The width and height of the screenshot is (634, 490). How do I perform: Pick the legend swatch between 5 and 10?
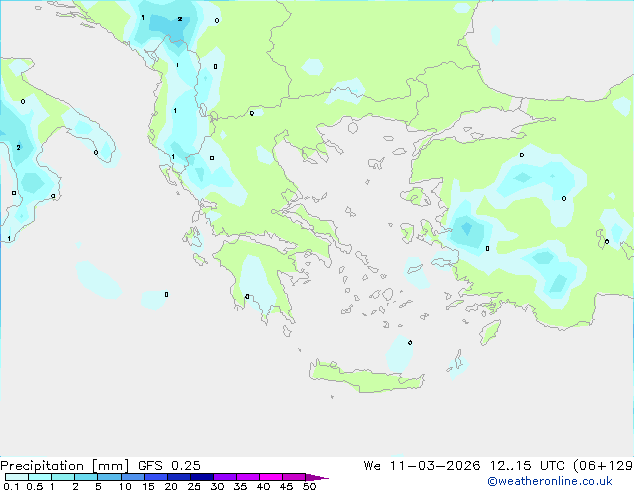pos(109,477)
